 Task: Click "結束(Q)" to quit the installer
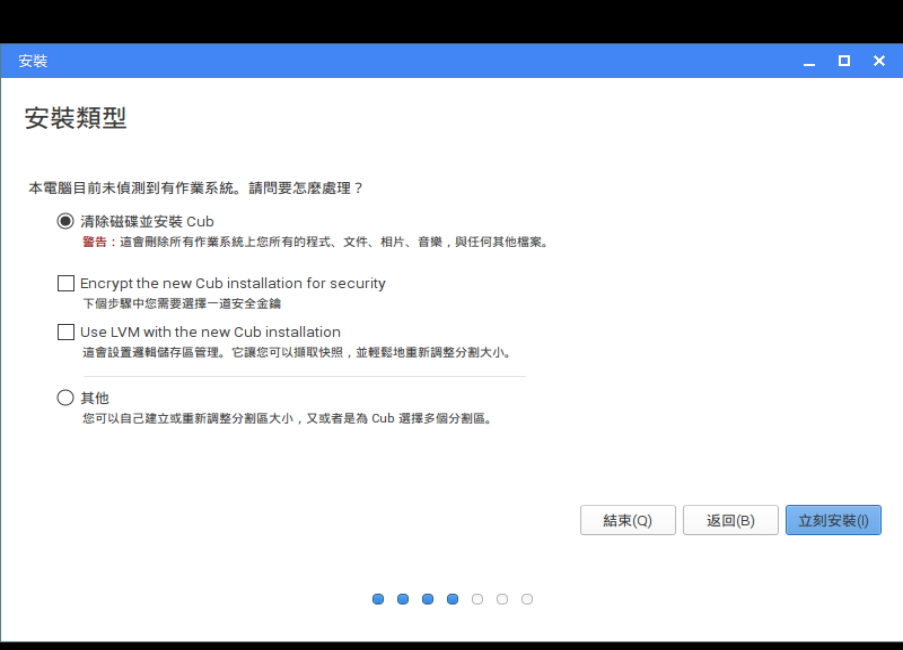tap(627, 520)
